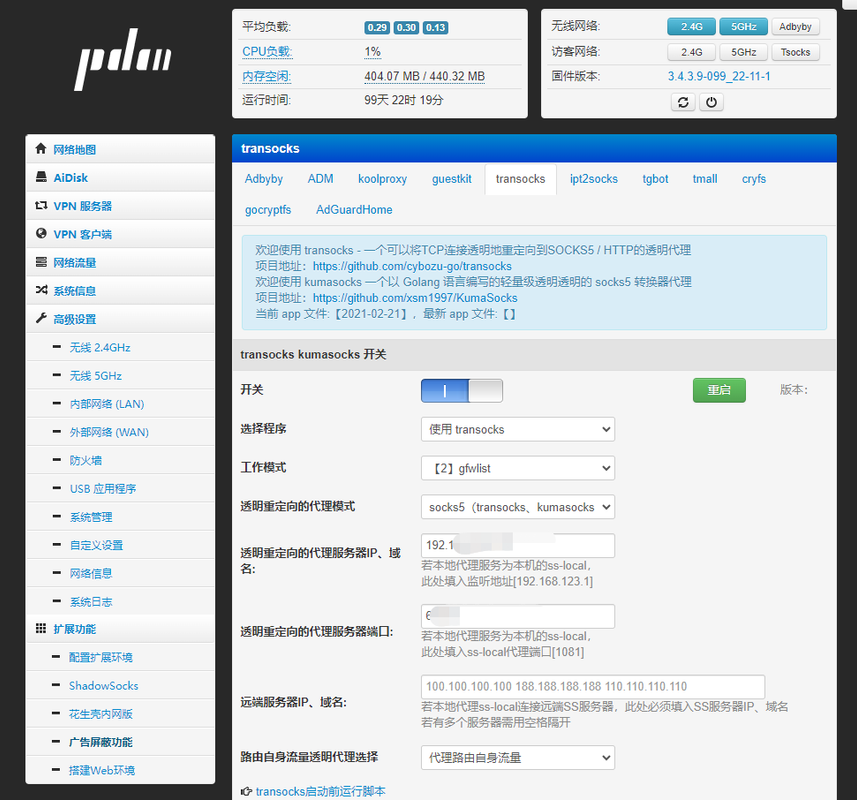The height and width of the screenshot is (800, 857).
Task: Expand transocks启动前运行脚本 section
Action: (x=320, y=791)
